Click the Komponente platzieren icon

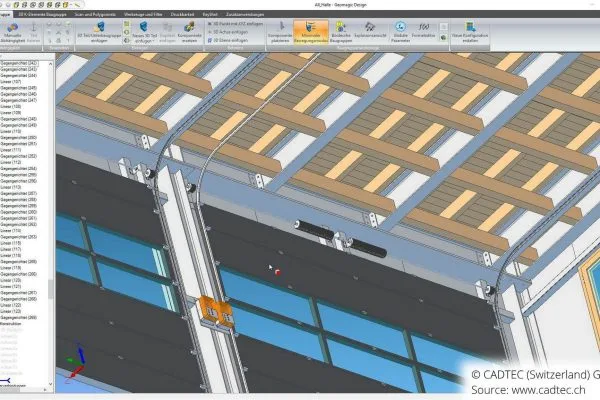click(x=281, y=26)
